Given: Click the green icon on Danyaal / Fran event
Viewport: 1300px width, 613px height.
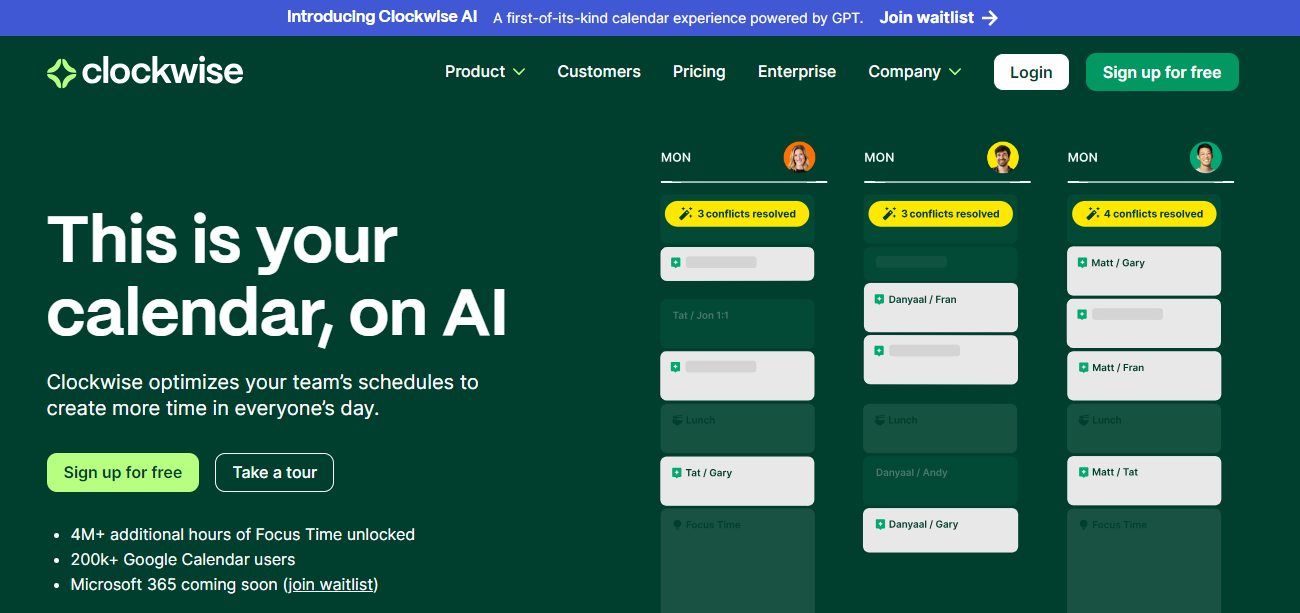Looking at the screenshot, I should coord(879,299).
